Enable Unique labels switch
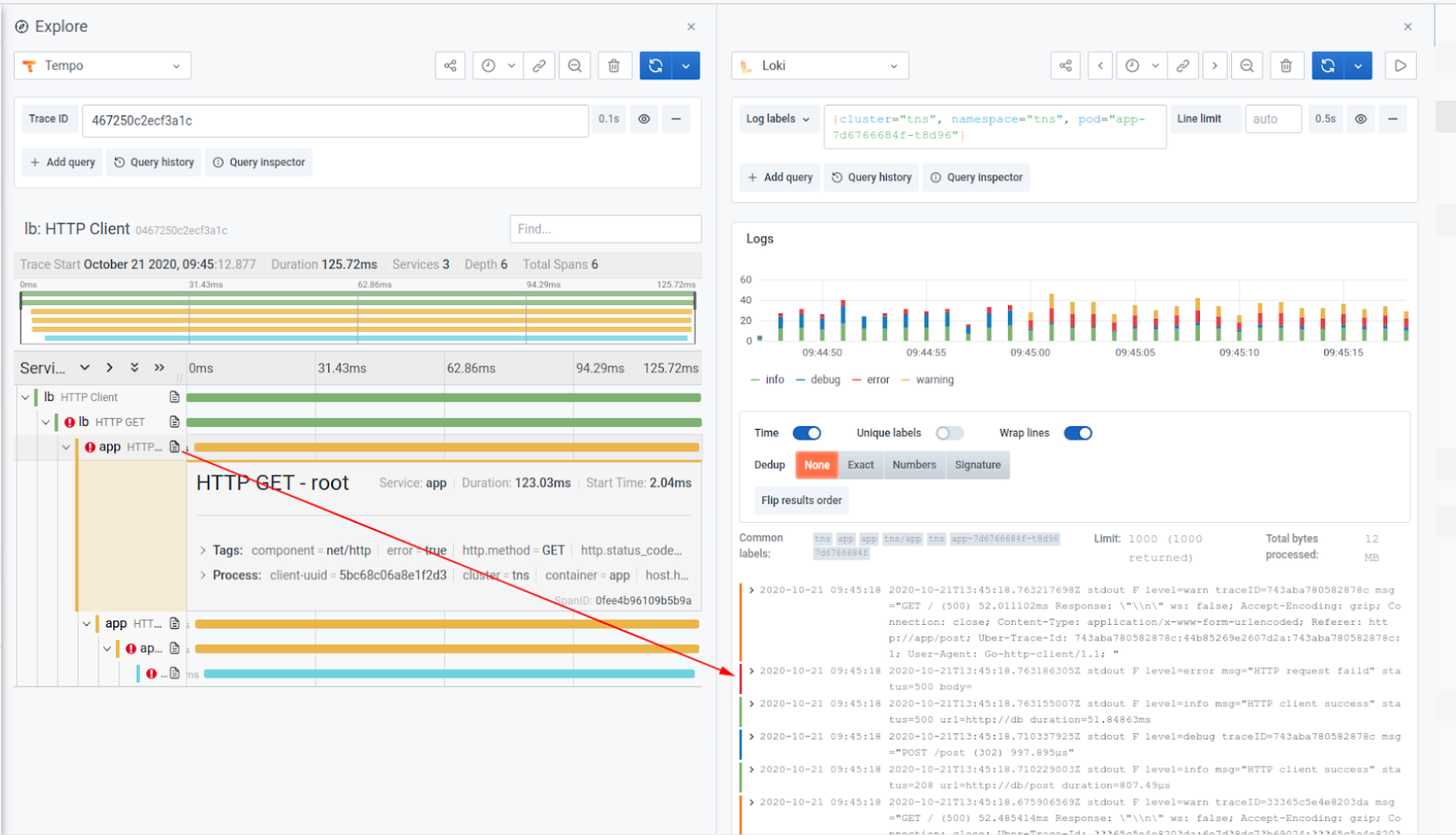 coord(950,433)
